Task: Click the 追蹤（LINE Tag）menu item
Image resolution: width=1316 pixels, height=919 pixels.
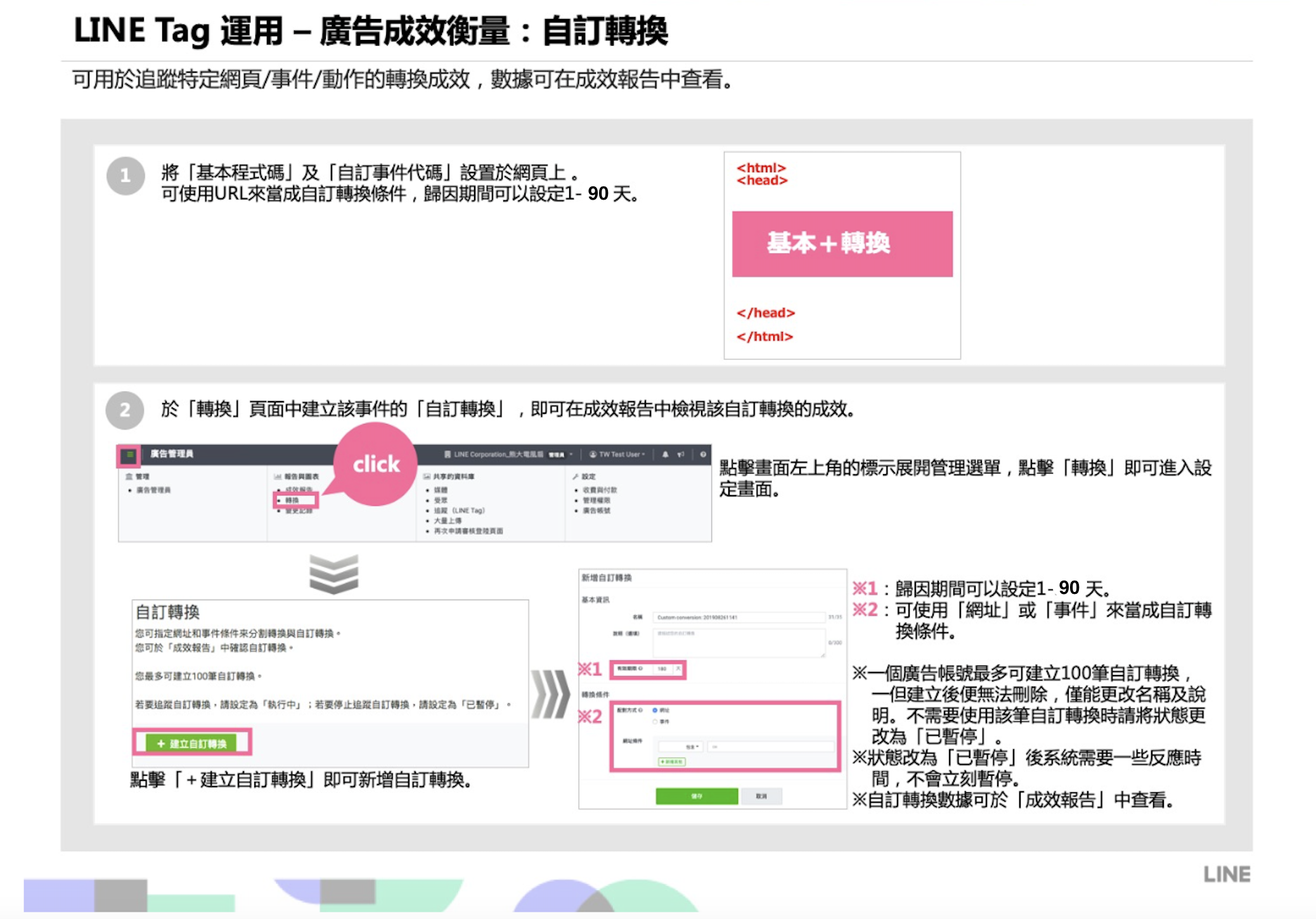Action: pyautogui.click(x=458, y=510)
